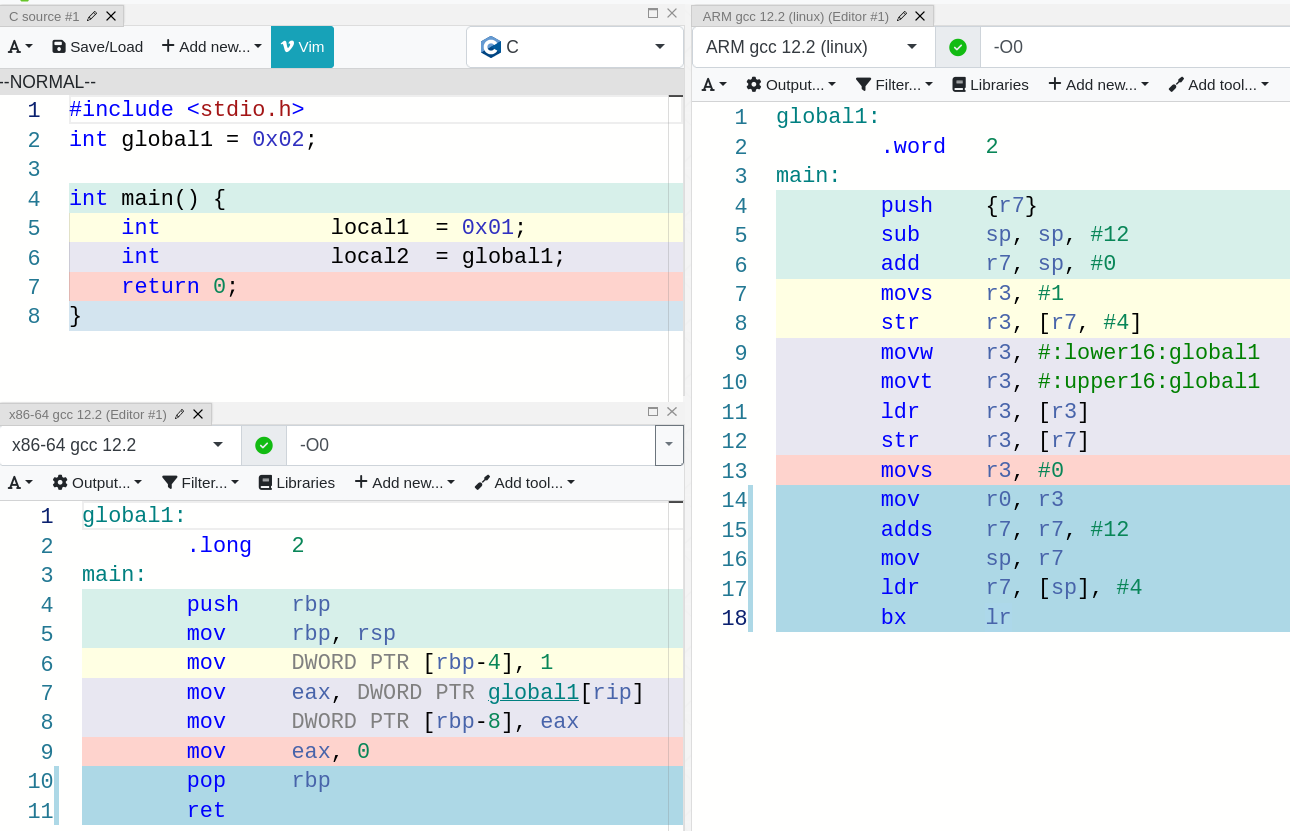Open Add tool menu in ARM pane
This screenshot has height=831, width=1290.
(x=1218, y=84)
